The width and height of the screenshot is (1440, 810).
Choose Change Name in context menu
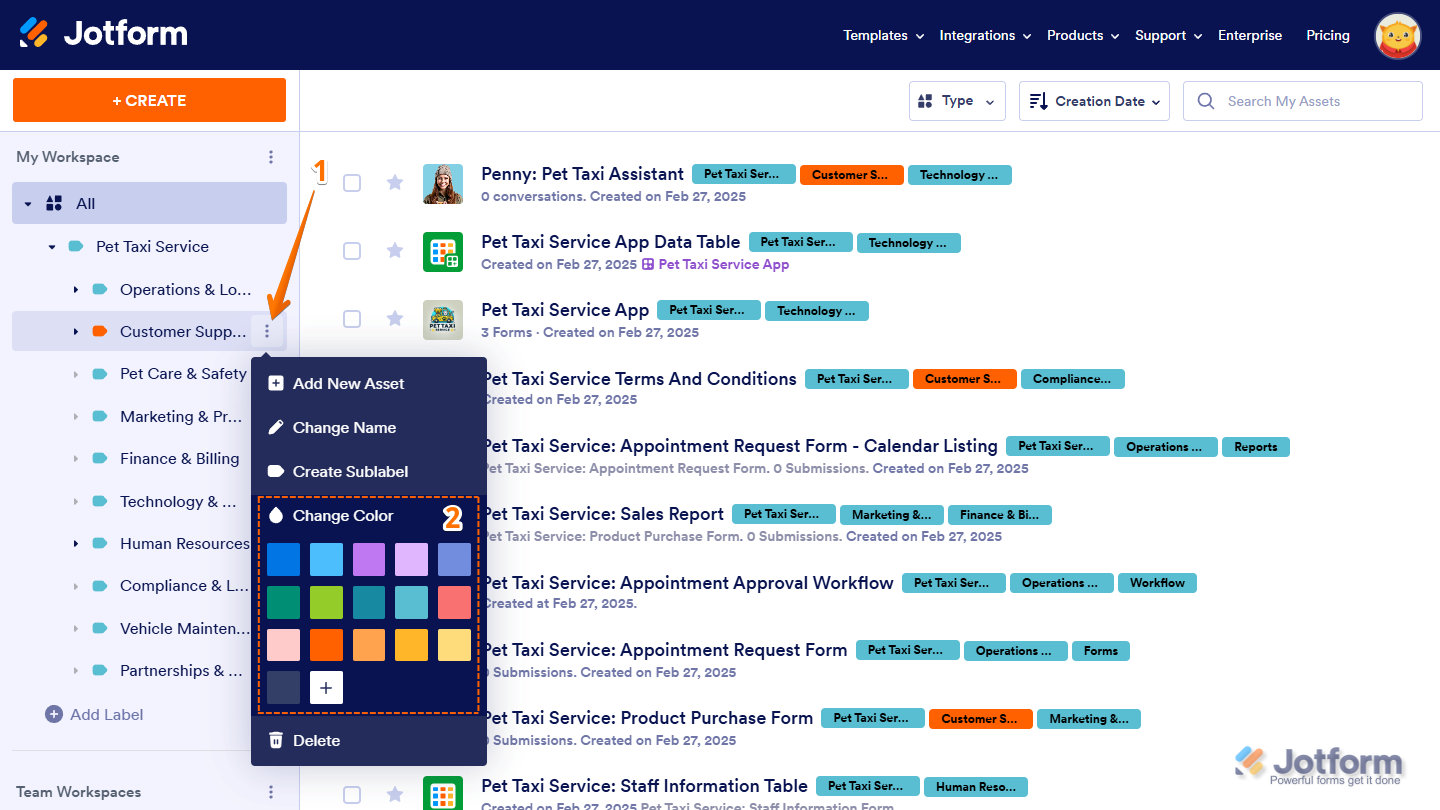pyautogui.click(x=344, y=428)
